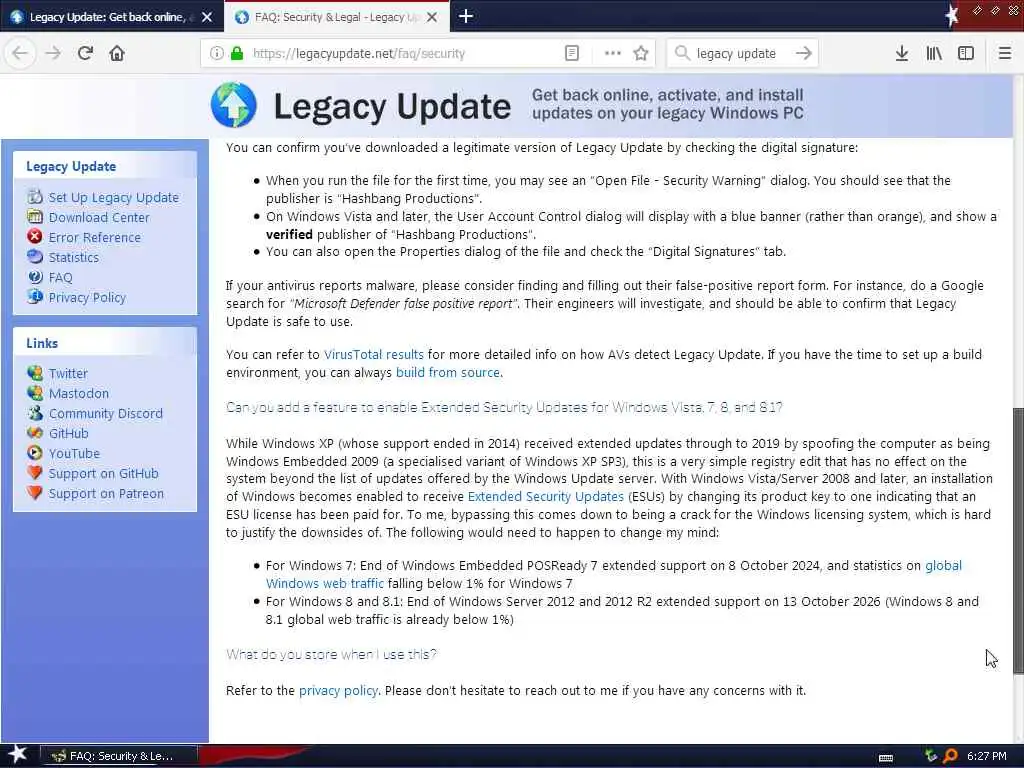Open the VirusTotal results link
Image resolution: width=1024 pixels, height=768 pixels.
(374, 355)
